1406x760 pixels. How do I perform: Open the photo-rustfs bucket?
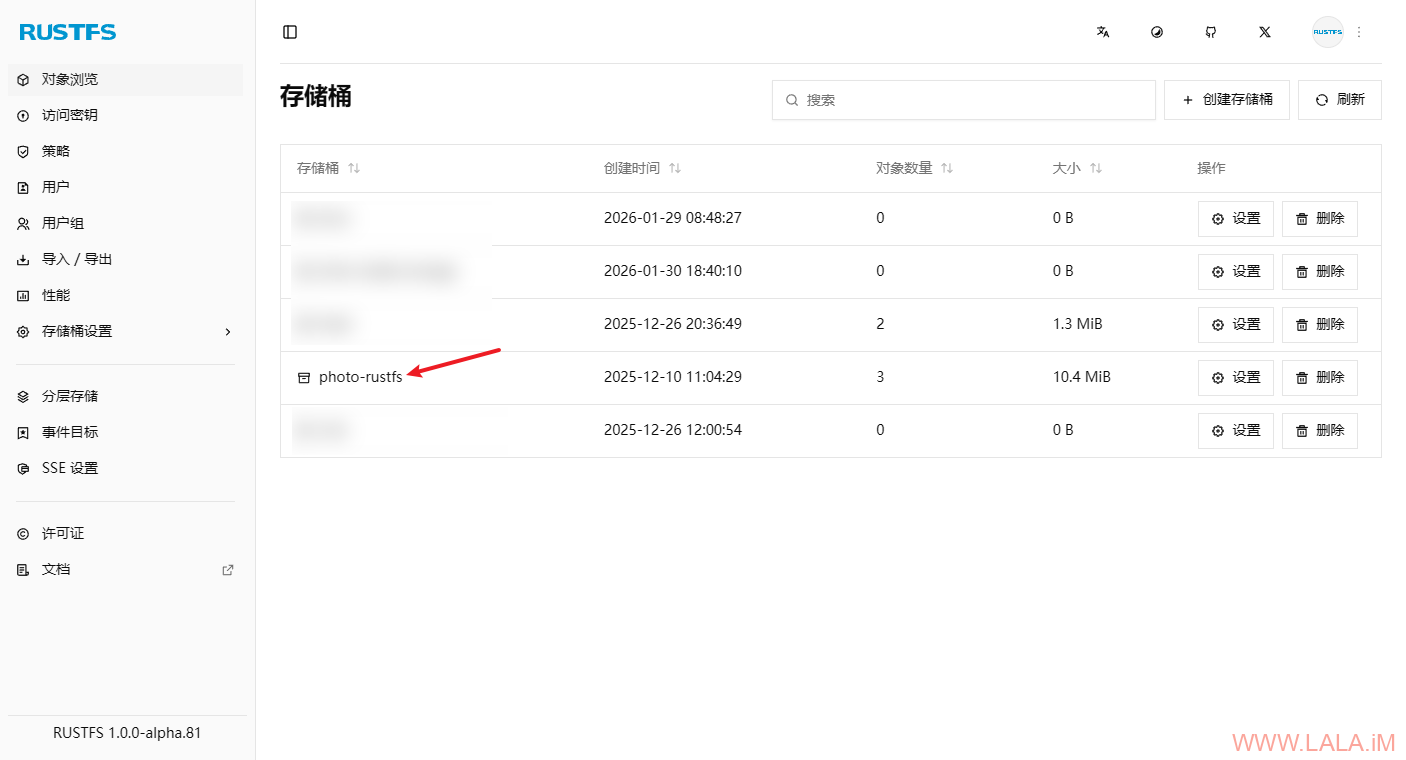[360, 377]
